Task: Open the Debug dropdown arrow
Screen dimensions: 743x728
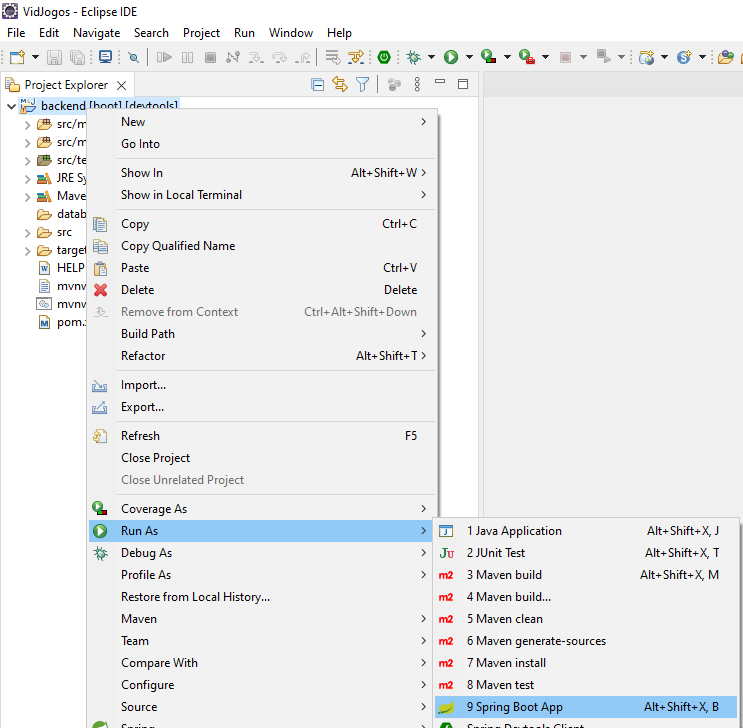Action: point(431,57)
